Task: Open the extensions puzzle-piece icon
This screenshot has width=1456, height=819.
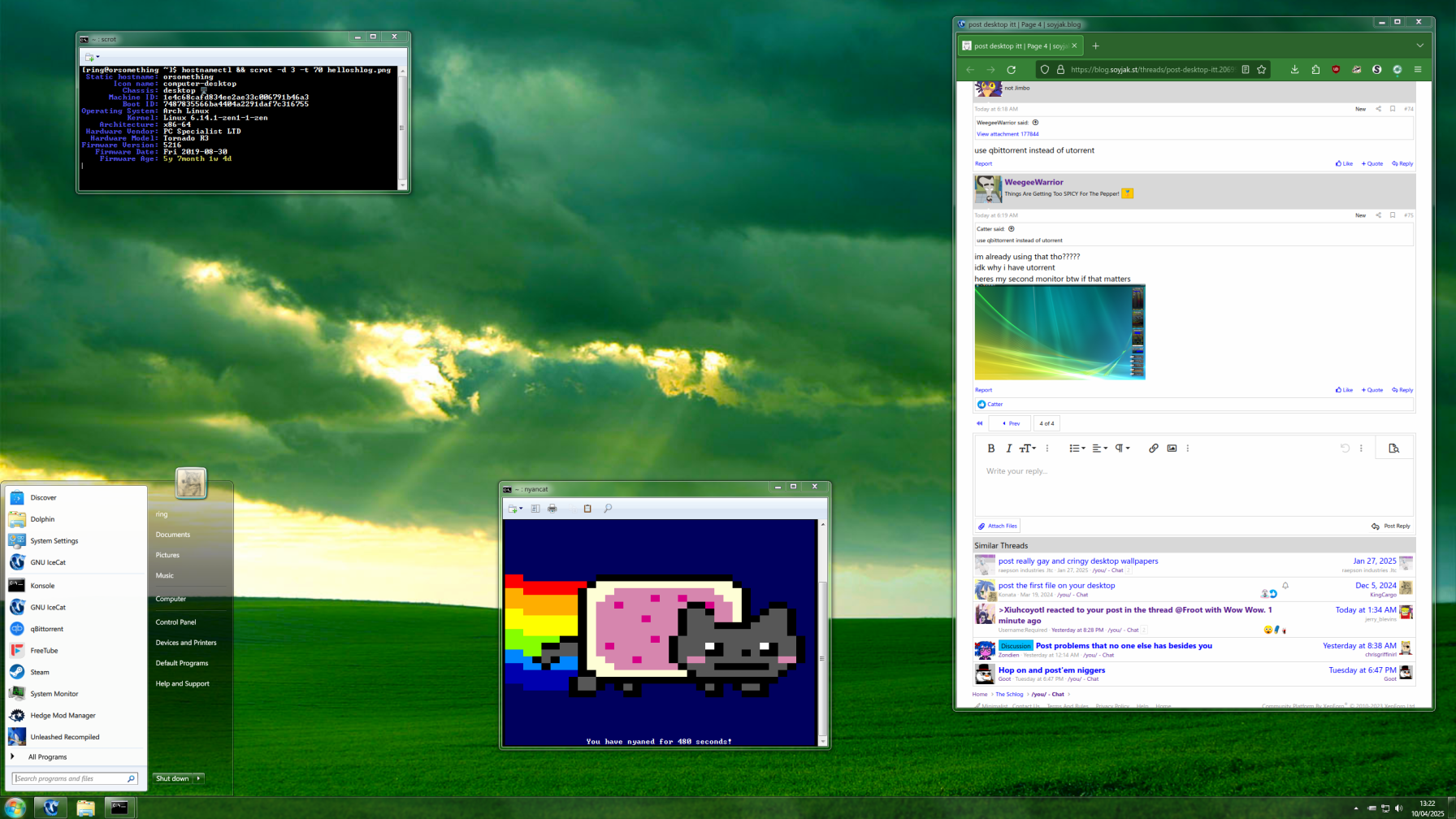Action: (x=1315, y=70)
